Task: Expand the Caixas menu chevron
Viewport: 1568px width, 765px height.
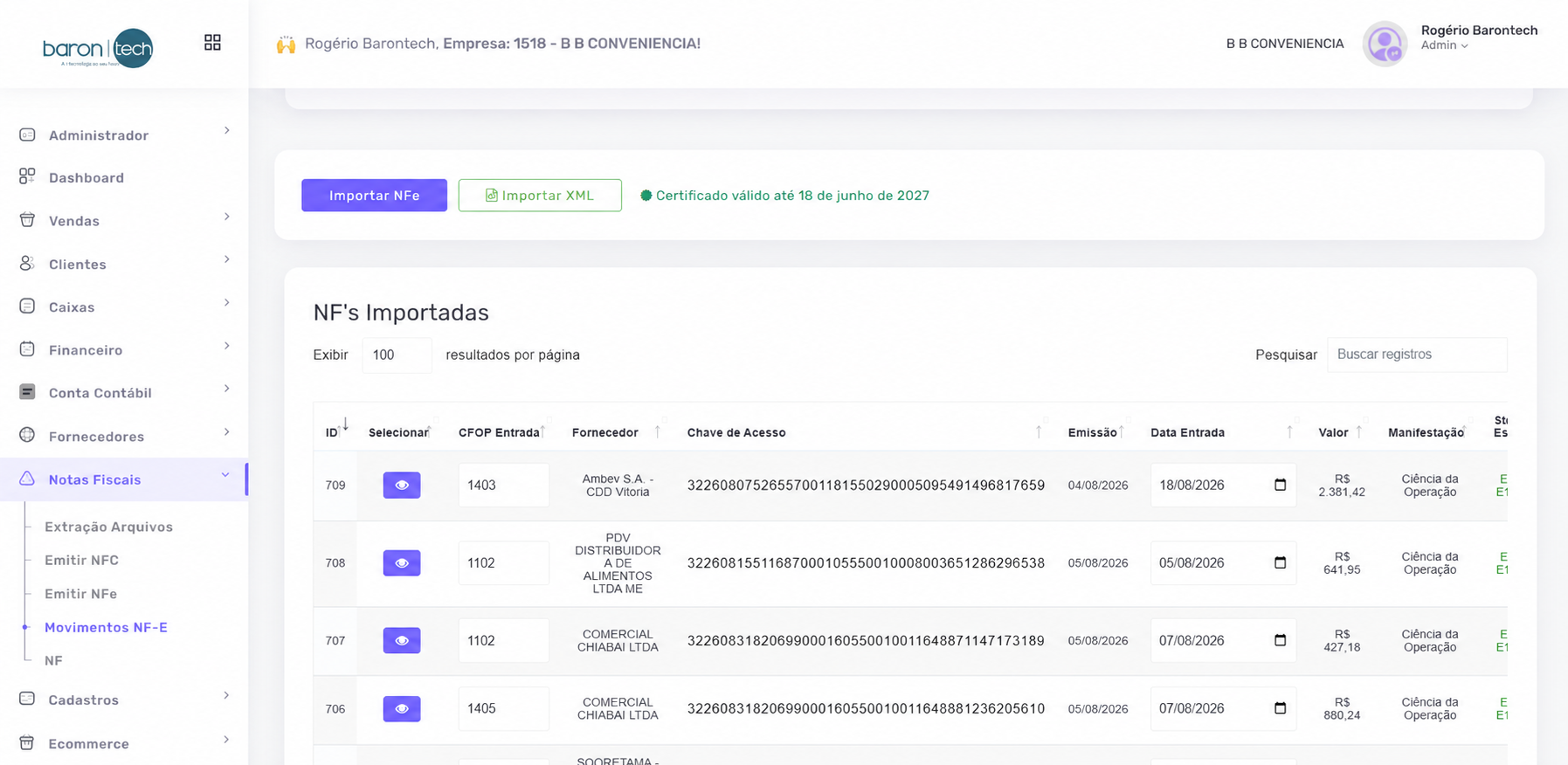Action: tap(227, 302)
